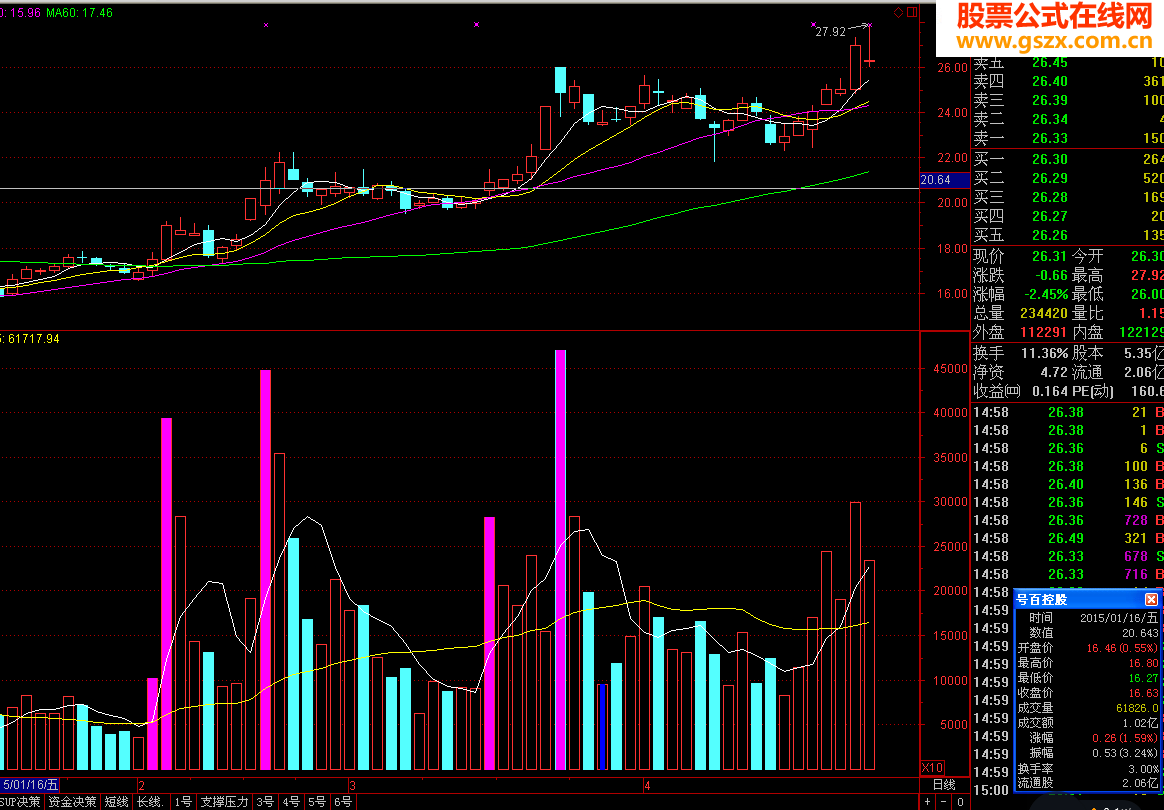Open the 支撑压力 indicator tab
Viewport: 1164px width, 810px height.
click(224, 802)
